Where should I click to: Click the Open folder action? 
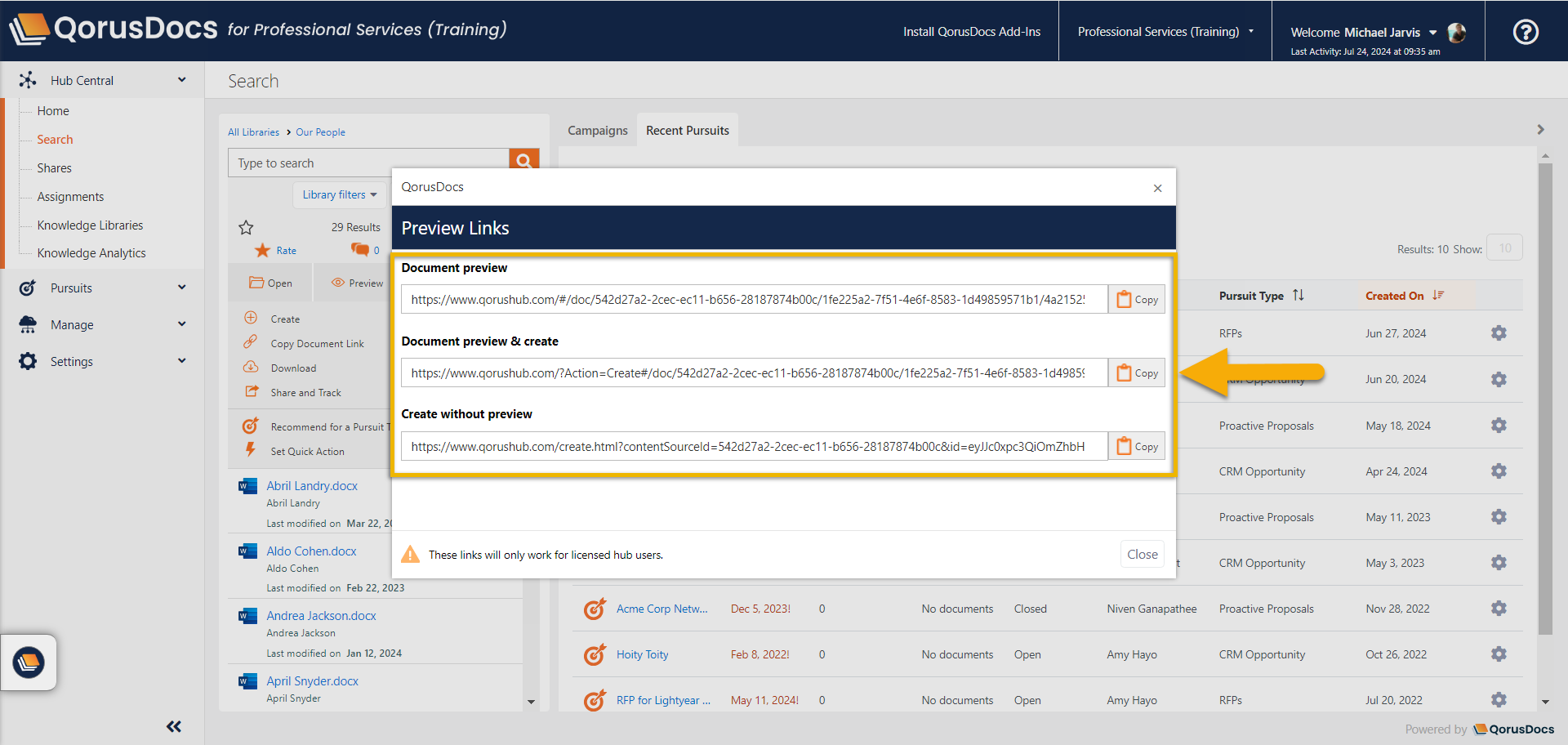coord(270,283)
